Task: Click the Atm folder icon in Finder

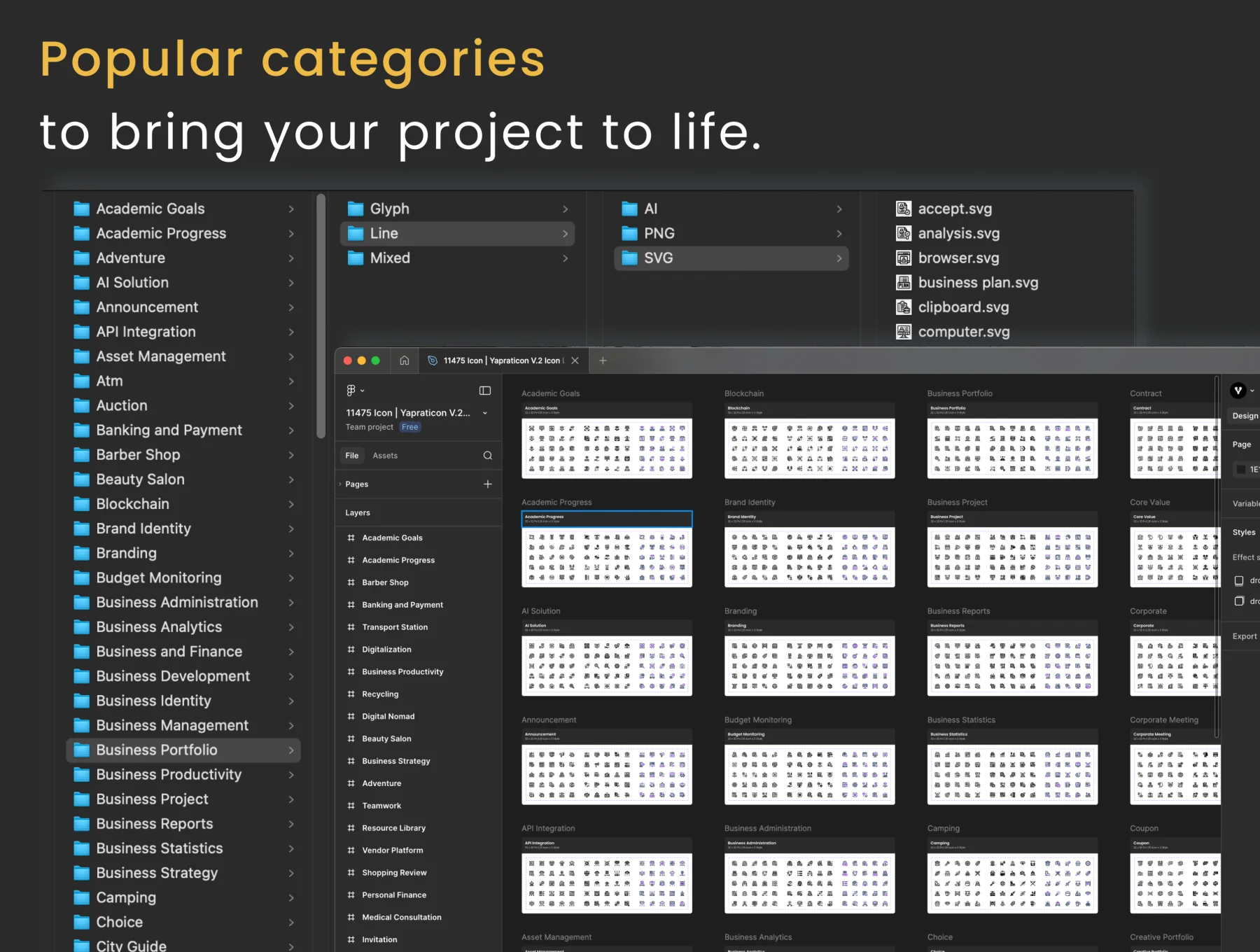Action: click(x=82, y=381)
